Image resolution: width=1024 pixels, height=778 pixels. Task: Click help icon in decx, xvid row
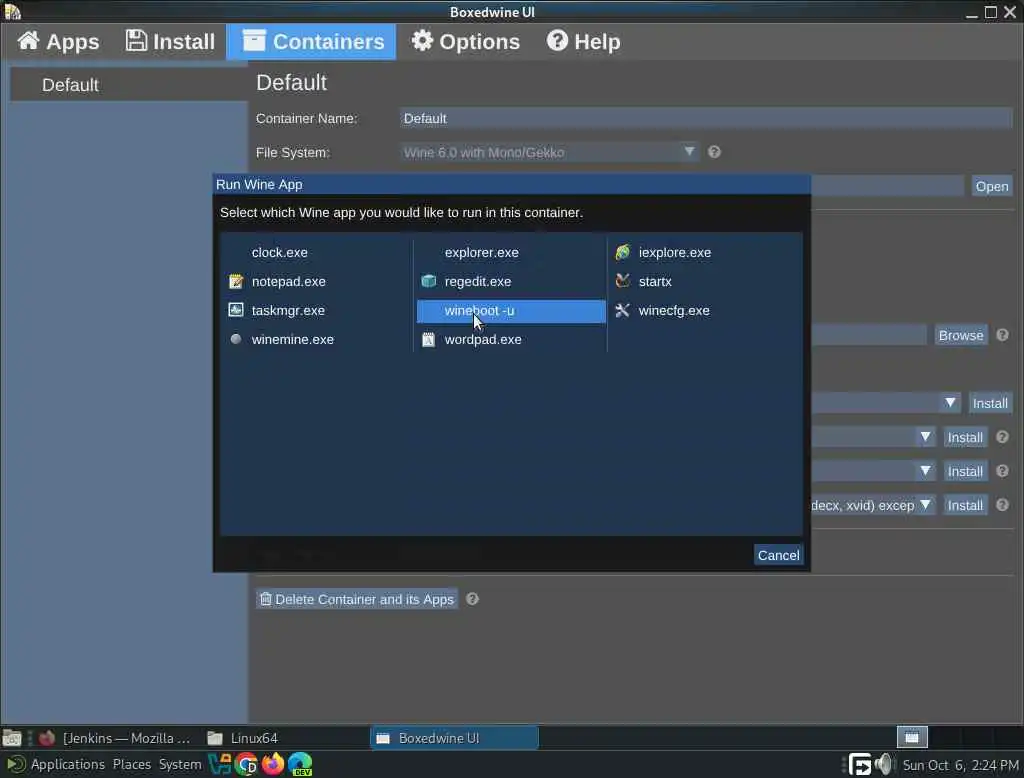click(x=1002, y=505)
